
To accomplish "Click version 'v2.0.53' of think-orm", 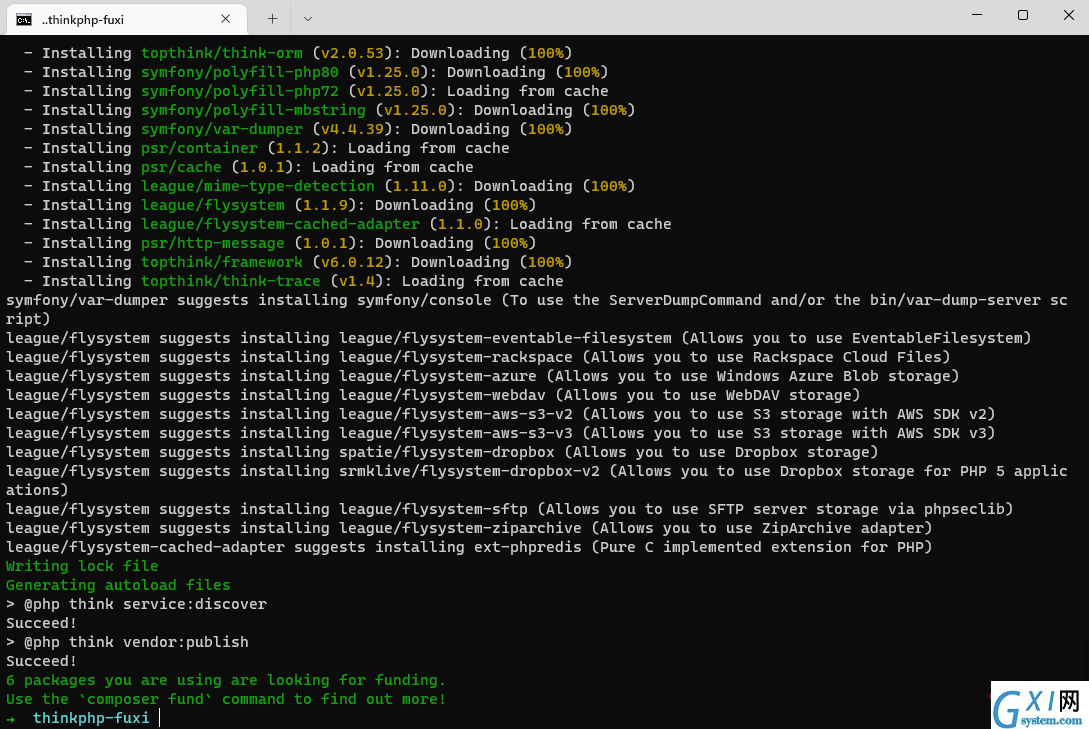I will pos(352,53).
